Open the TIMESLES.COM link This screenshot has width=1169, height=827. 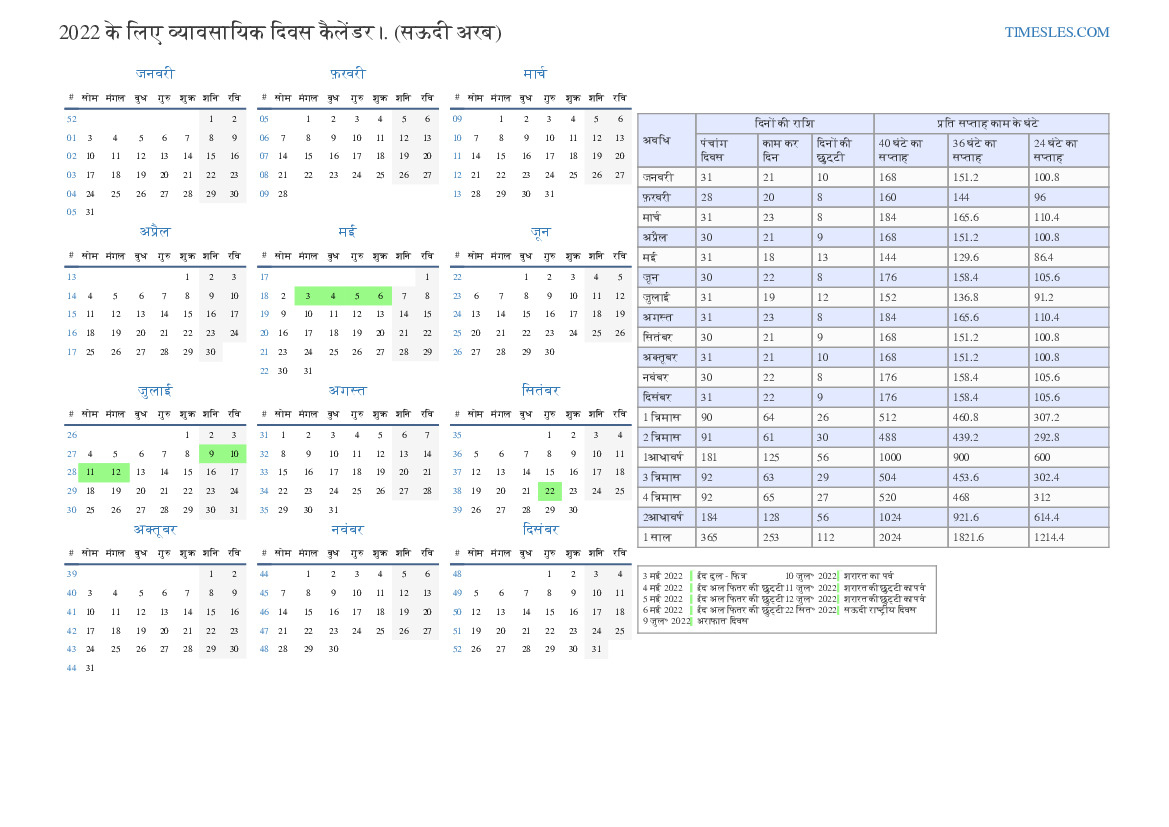point(1057,32)
